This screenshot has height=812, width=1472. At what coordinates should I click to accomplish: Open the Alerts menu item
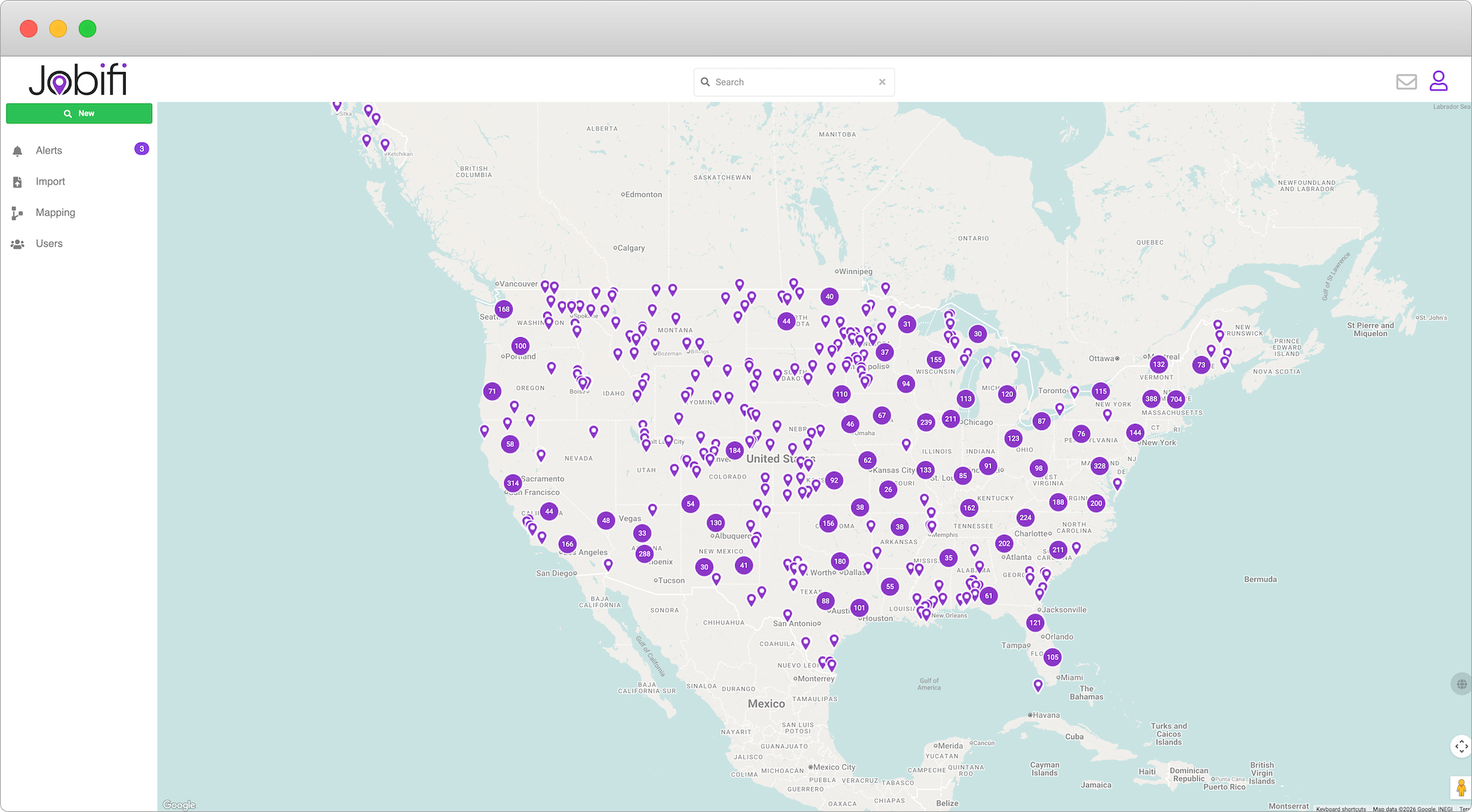click(x=49, y=151)
